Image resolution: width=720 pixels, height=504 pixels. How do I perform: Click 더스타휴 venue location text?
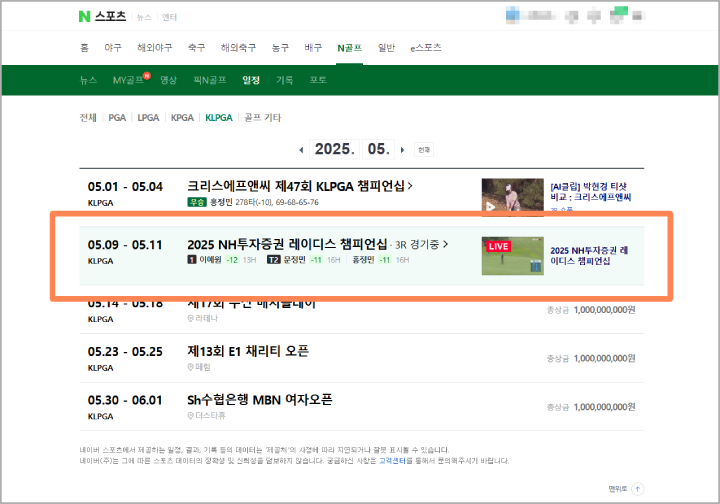210,416
